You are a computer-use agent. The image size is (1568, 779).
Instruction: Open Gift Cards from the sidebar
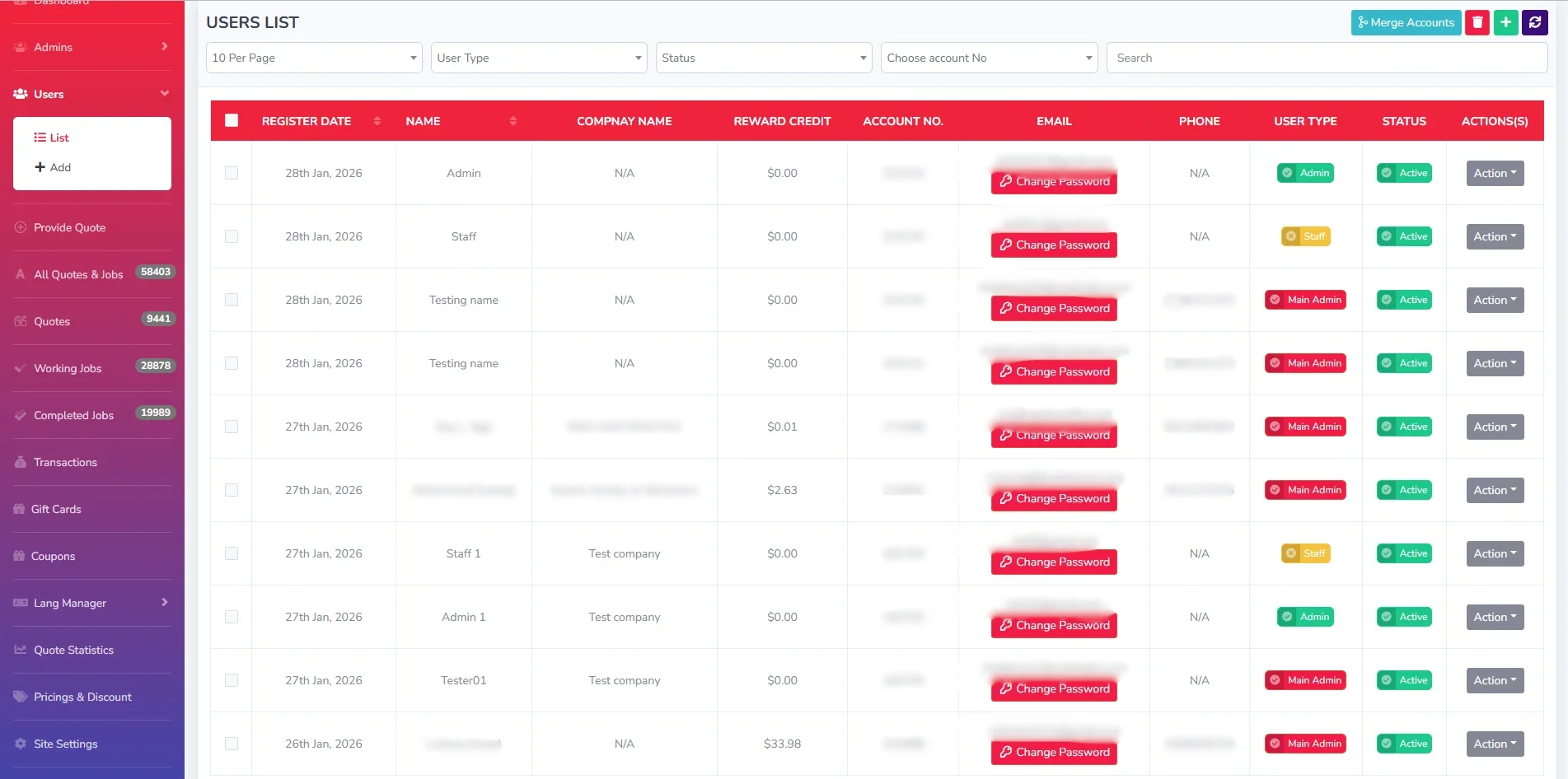(x=56, y=509)
